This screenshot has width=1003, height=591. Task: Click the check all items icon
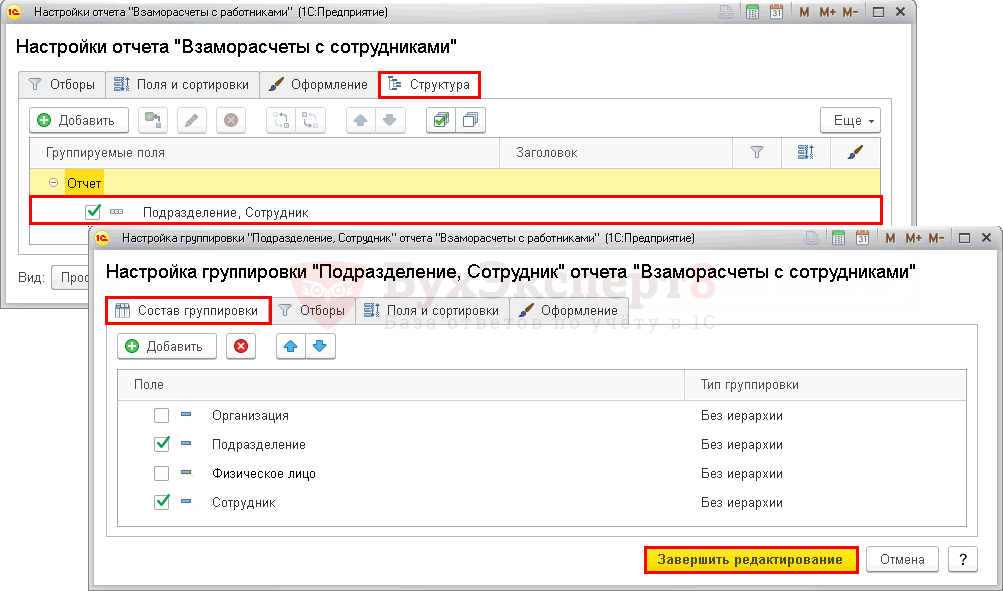point(441,120)
